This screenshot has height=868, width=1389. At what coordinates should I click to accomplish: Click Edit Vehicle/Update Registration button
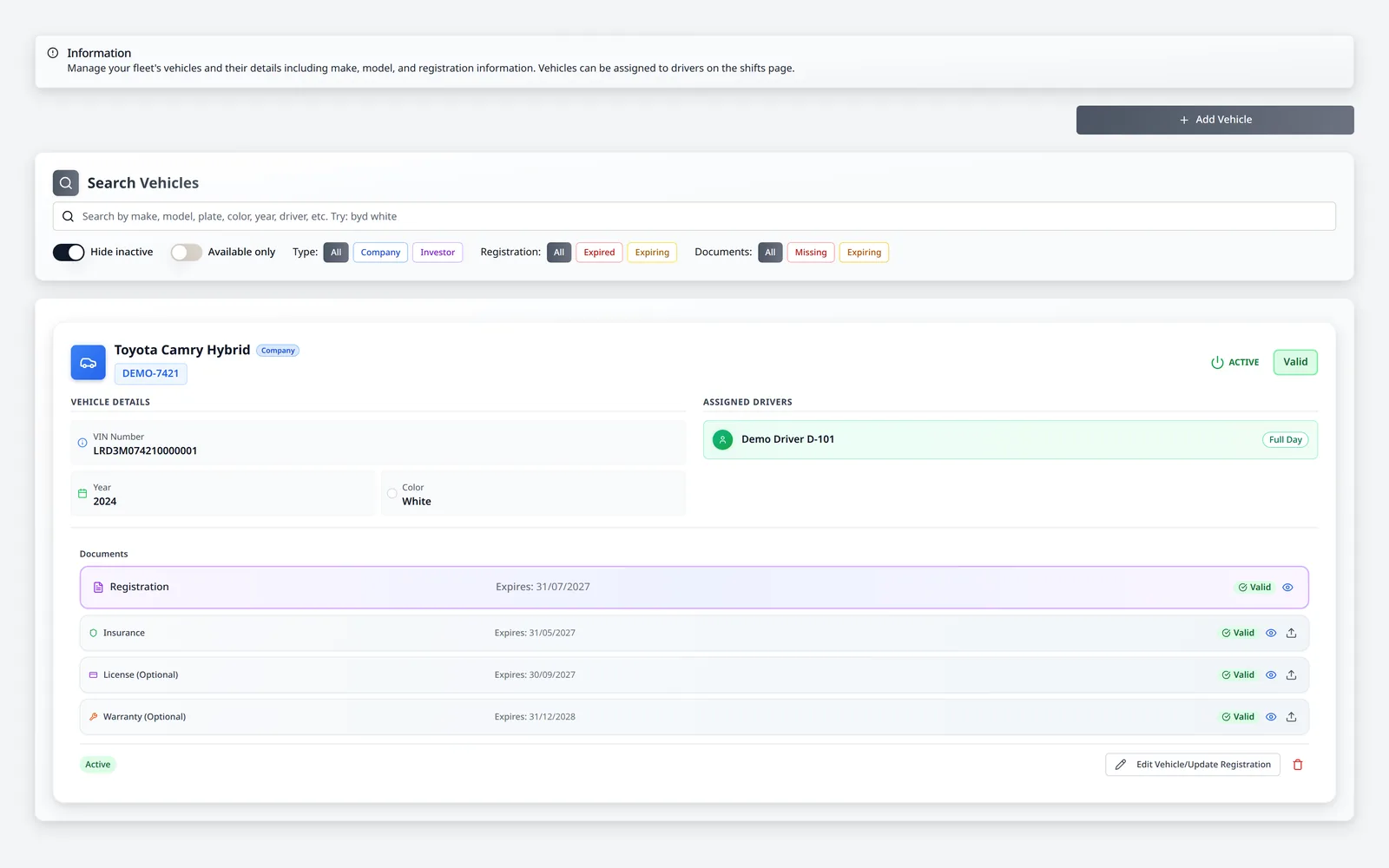tap(1193, 765)
